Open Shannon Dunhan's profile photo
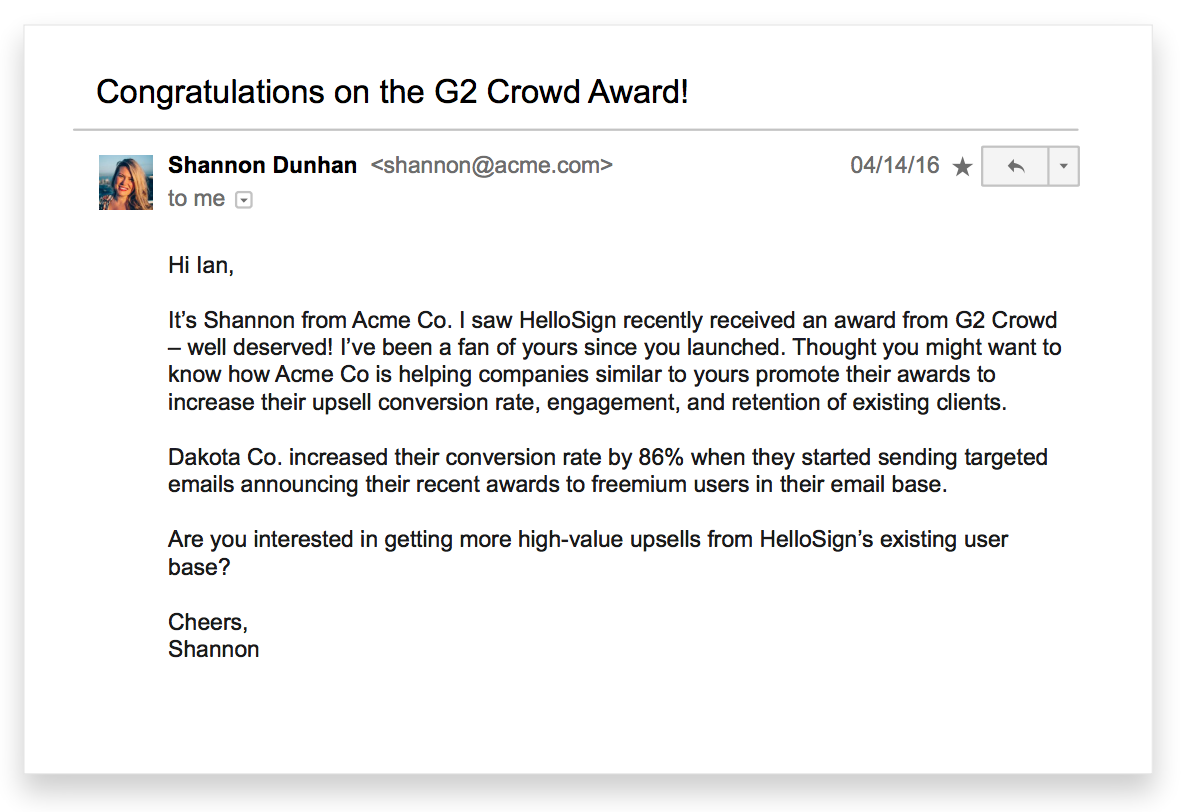Screen dimensions: 1182x812 click(x=126, y=182)
